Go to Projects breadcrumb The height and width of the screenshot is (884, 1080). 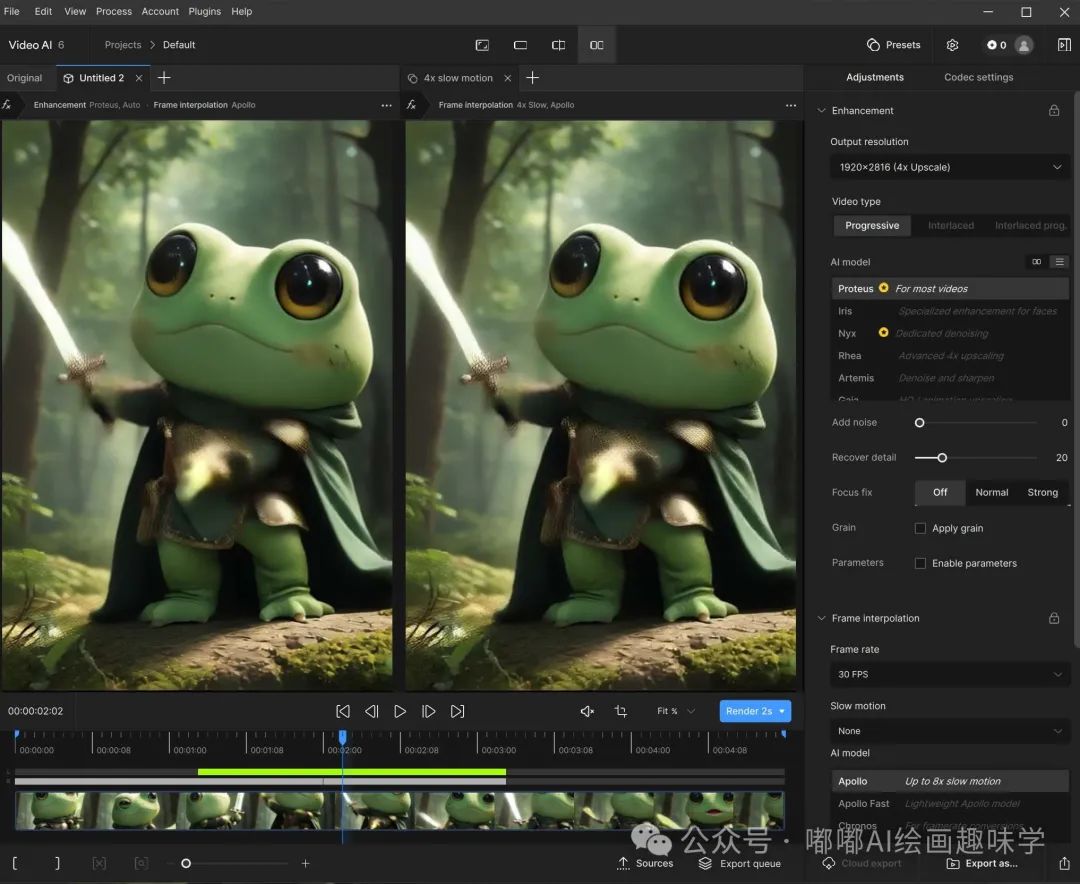(x=123, y=45)
